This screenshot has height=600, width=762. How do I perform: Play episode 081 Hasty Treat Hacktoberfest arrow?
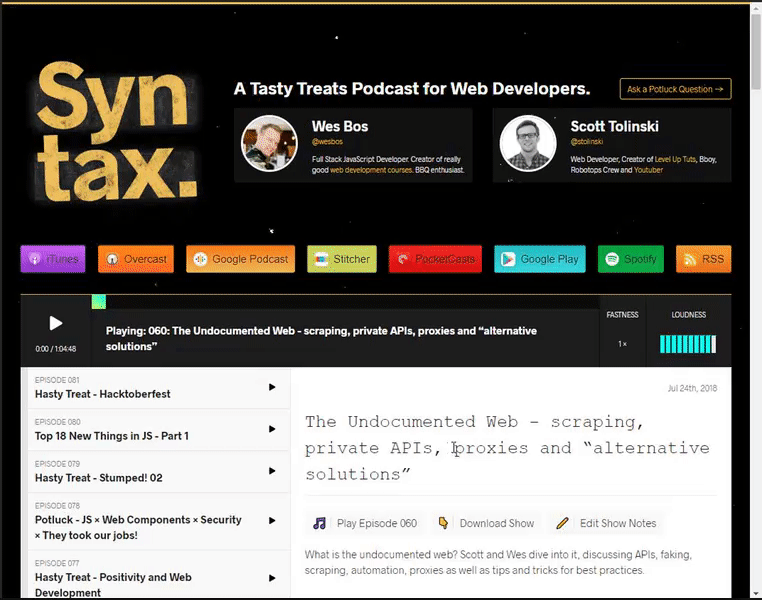pos(272,387)
